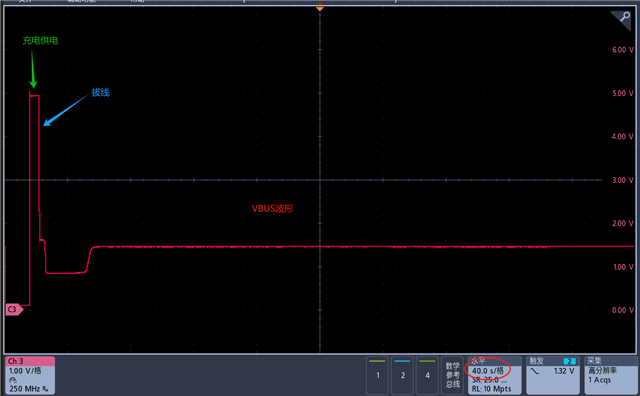Select the C3 channel ground marker
Viewport: 640px width, 396px height.
[14, 309]
